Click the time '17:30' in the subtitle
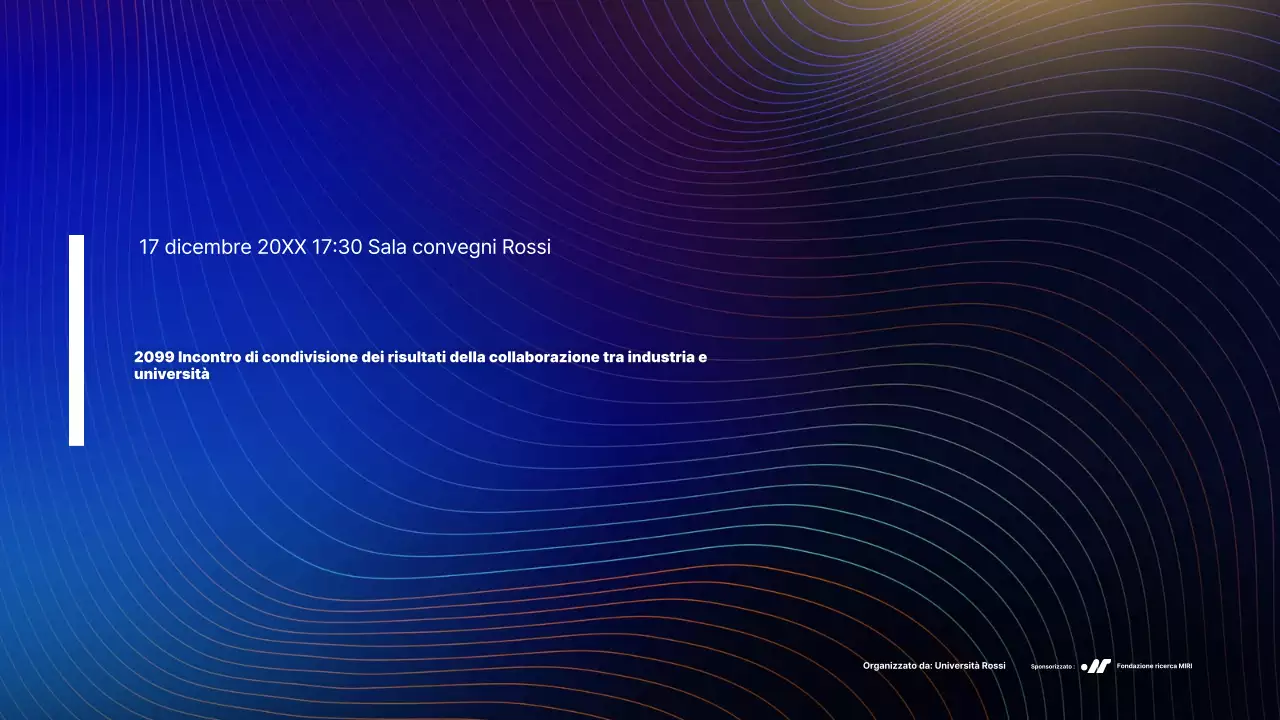 tap(337, 247)
